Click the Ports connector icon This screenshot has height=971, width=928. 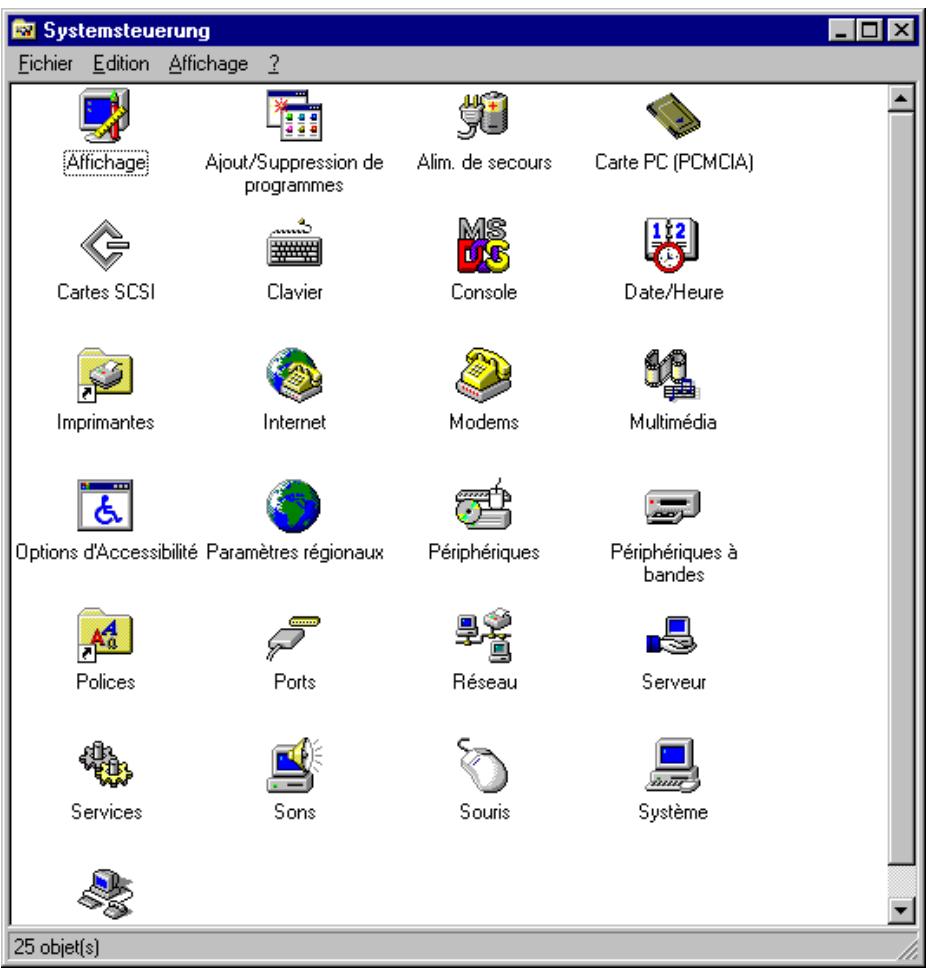(294, 638)
